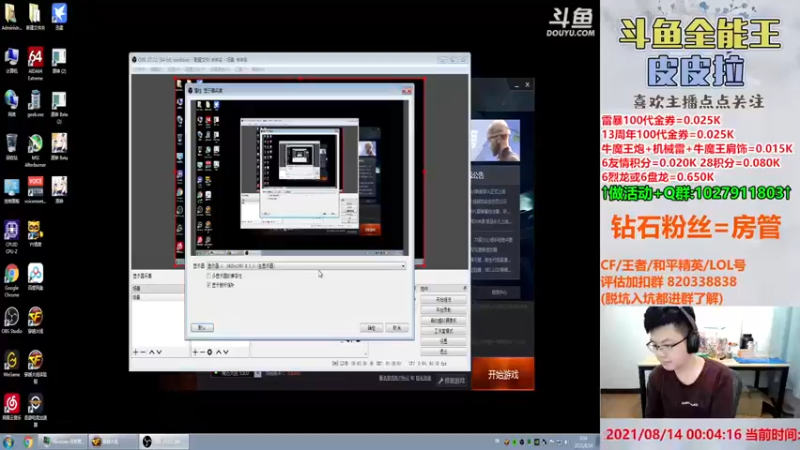Open the Recycle Bin on desktop
The width and height of the screenshot is (800, 450).
tap(11, 147)
